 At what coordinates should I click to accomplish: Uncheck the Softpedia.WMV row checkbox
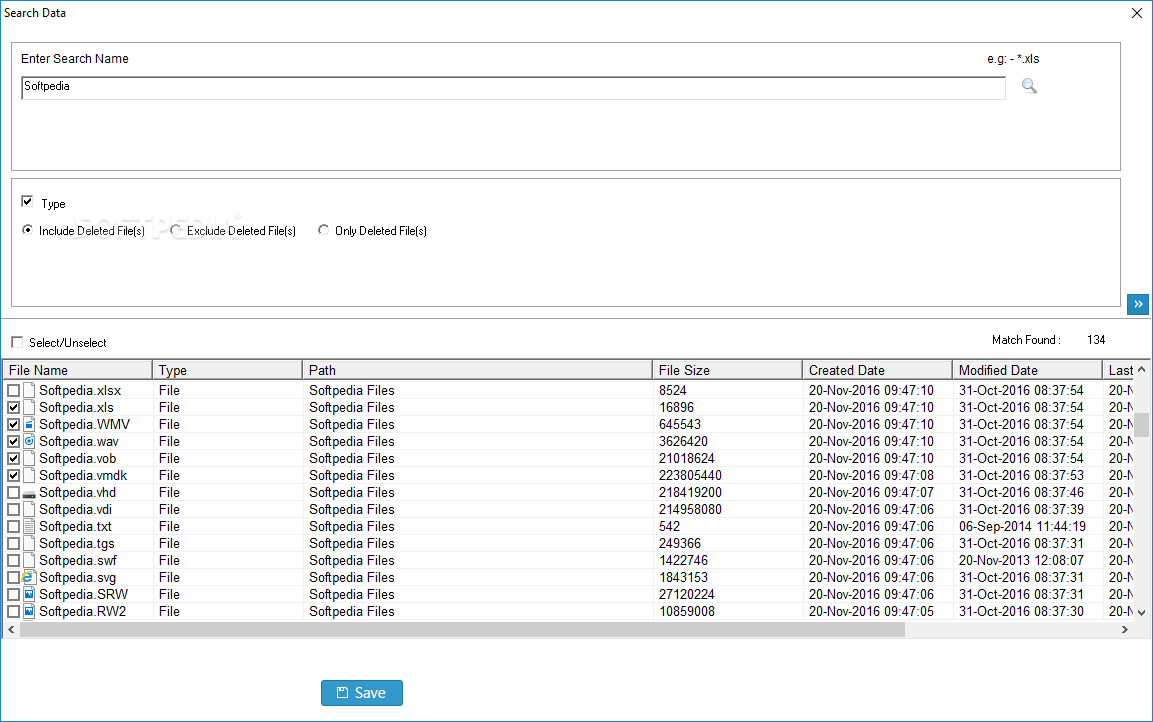pyautogui.click(x=13, y=424)
